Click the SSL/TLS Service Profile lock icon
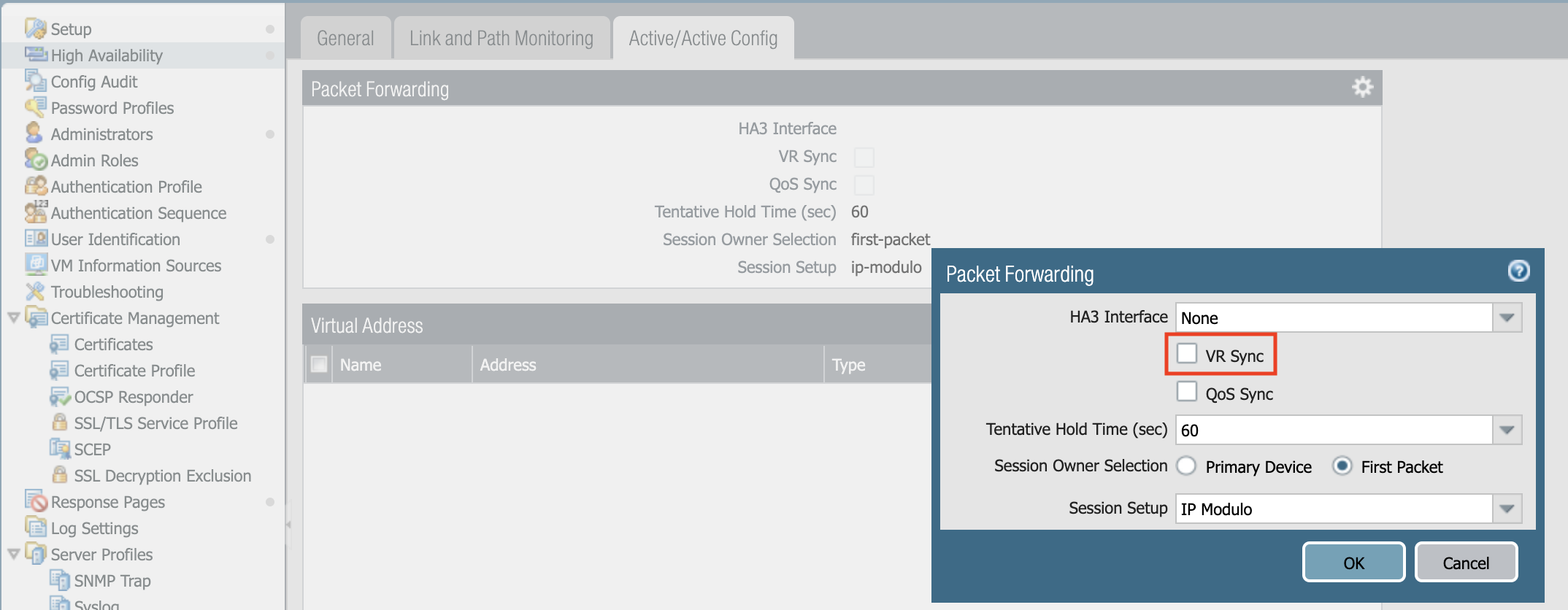1568x610 pixels. (x=60, y=422)
